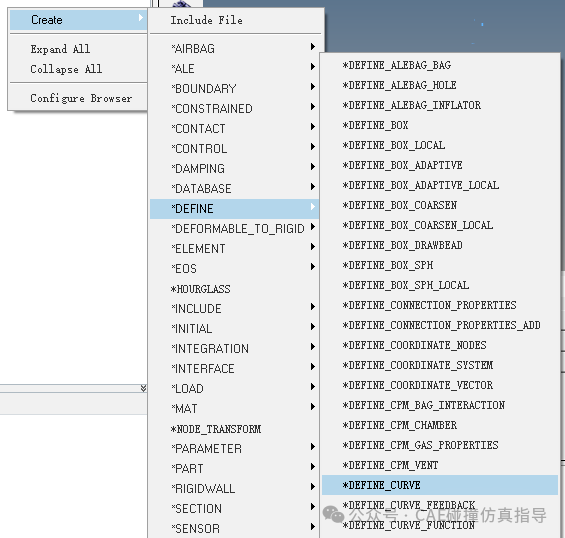Click the browser panel collapse chevron

143,388
